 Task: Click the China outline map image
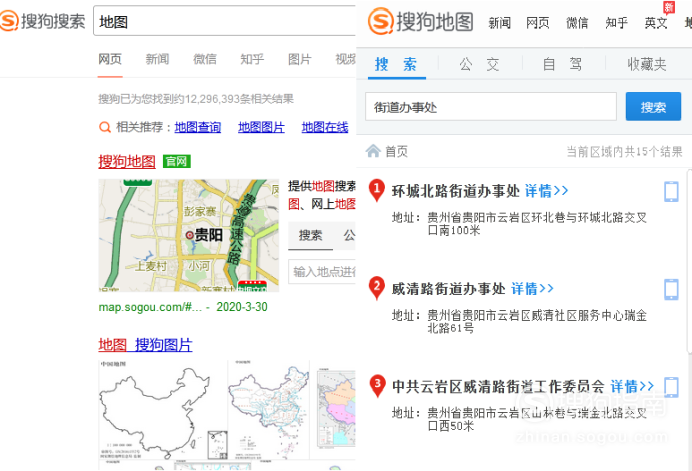pos(162,411)
